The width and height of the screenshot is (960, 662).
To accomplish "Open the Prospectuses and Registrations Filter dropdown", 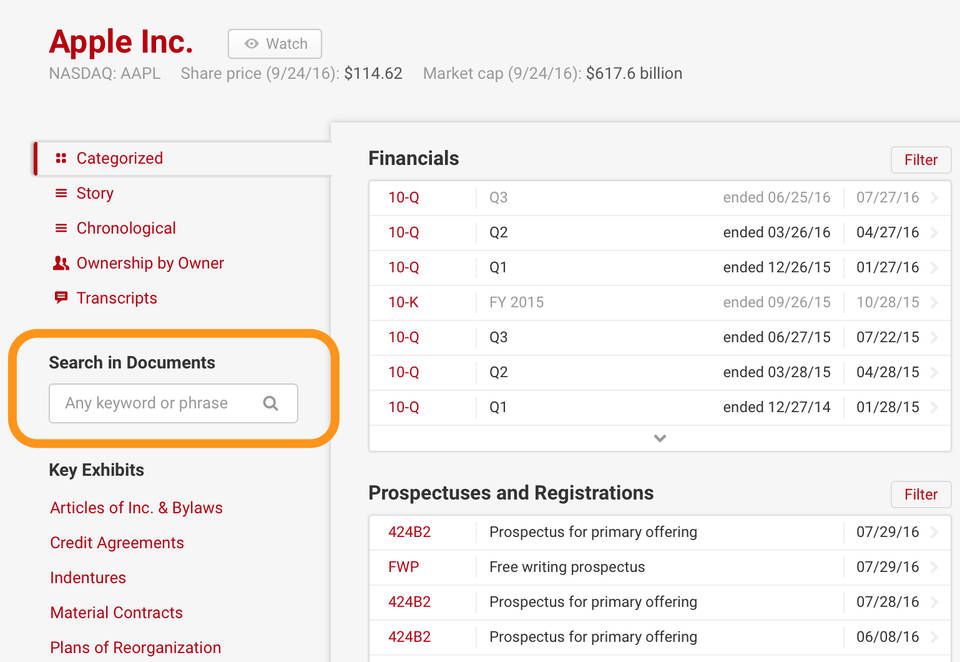I will click(x=920, y=494).
